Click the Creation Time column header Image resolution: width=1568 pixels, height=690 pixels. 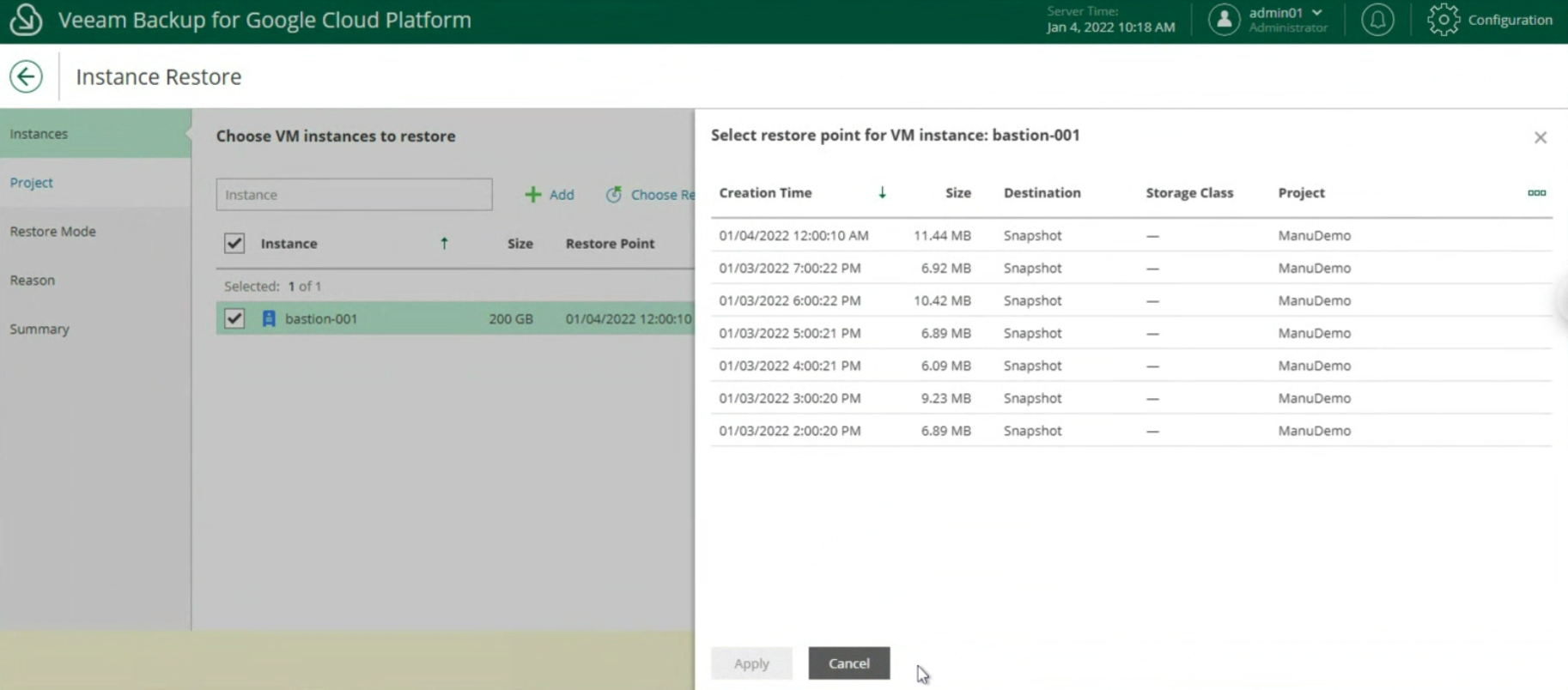pos(765,193)
